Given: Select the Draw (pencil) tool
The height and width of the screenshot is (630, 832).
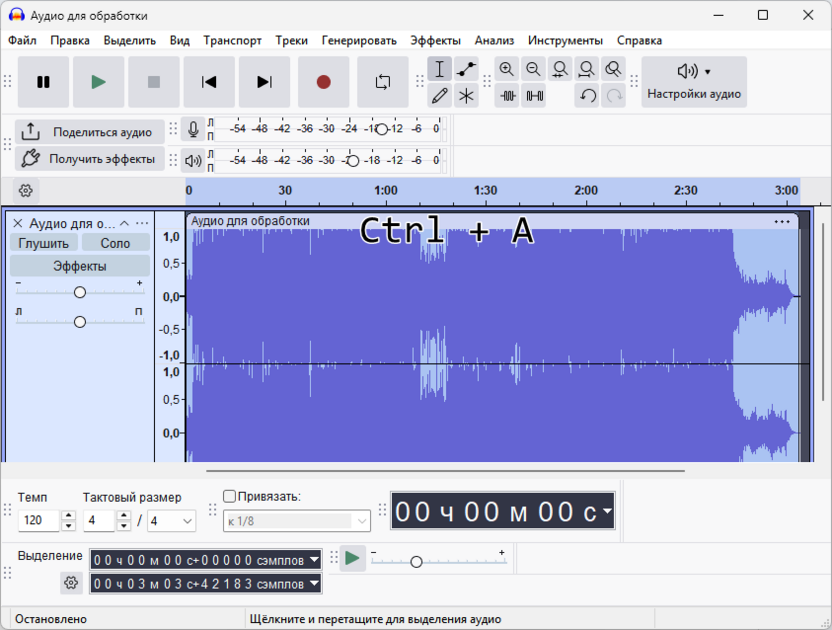Looking at the screenshot, I should coord(439,96).
